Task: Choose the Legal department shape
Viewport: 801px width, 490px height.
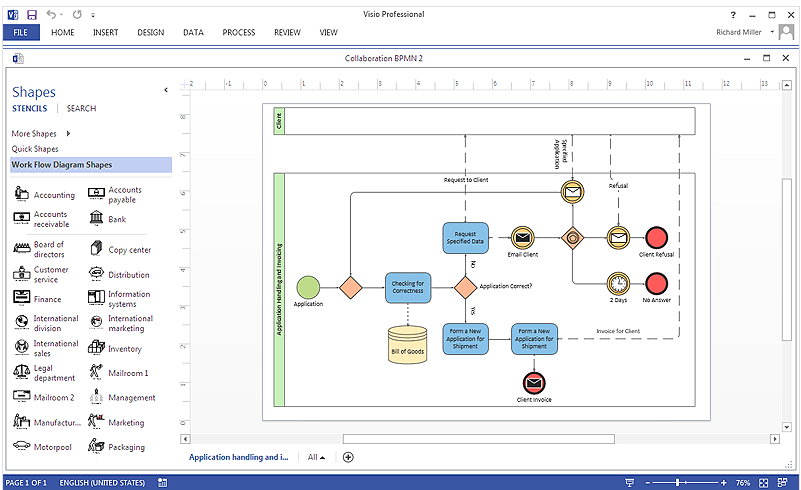Action: click(22, 372)
